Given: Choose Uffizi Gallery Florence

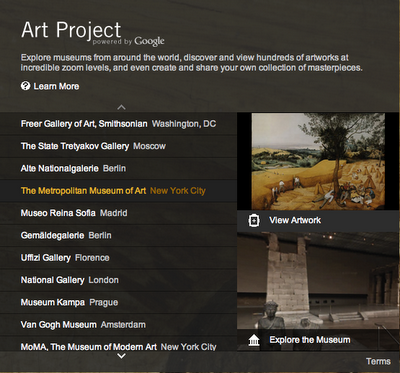Looking at the screenshot, I should [x=118, y=258].
